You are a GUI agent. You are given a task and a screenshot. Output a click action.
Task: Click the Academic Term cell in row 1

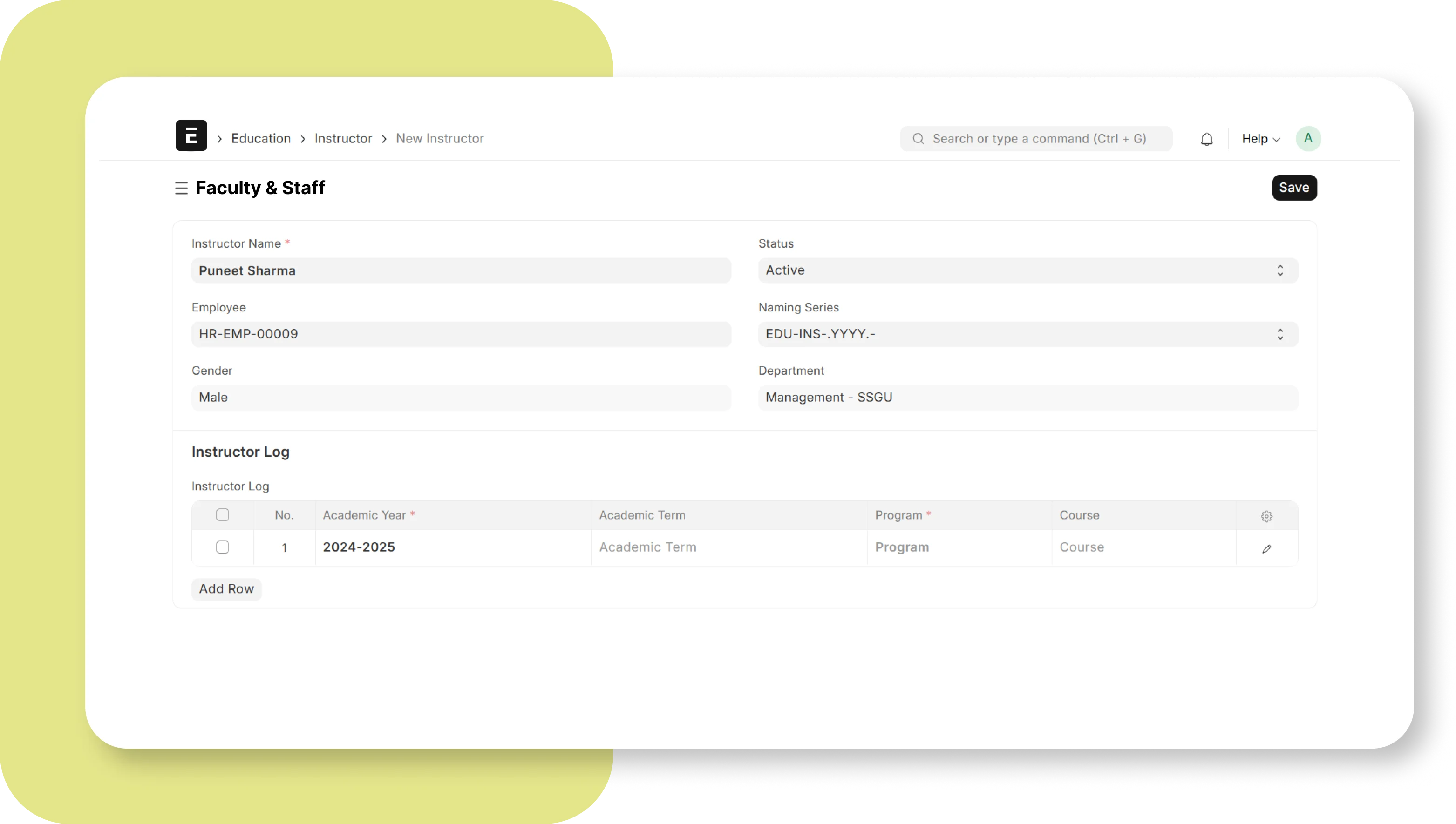coord(728,547)
